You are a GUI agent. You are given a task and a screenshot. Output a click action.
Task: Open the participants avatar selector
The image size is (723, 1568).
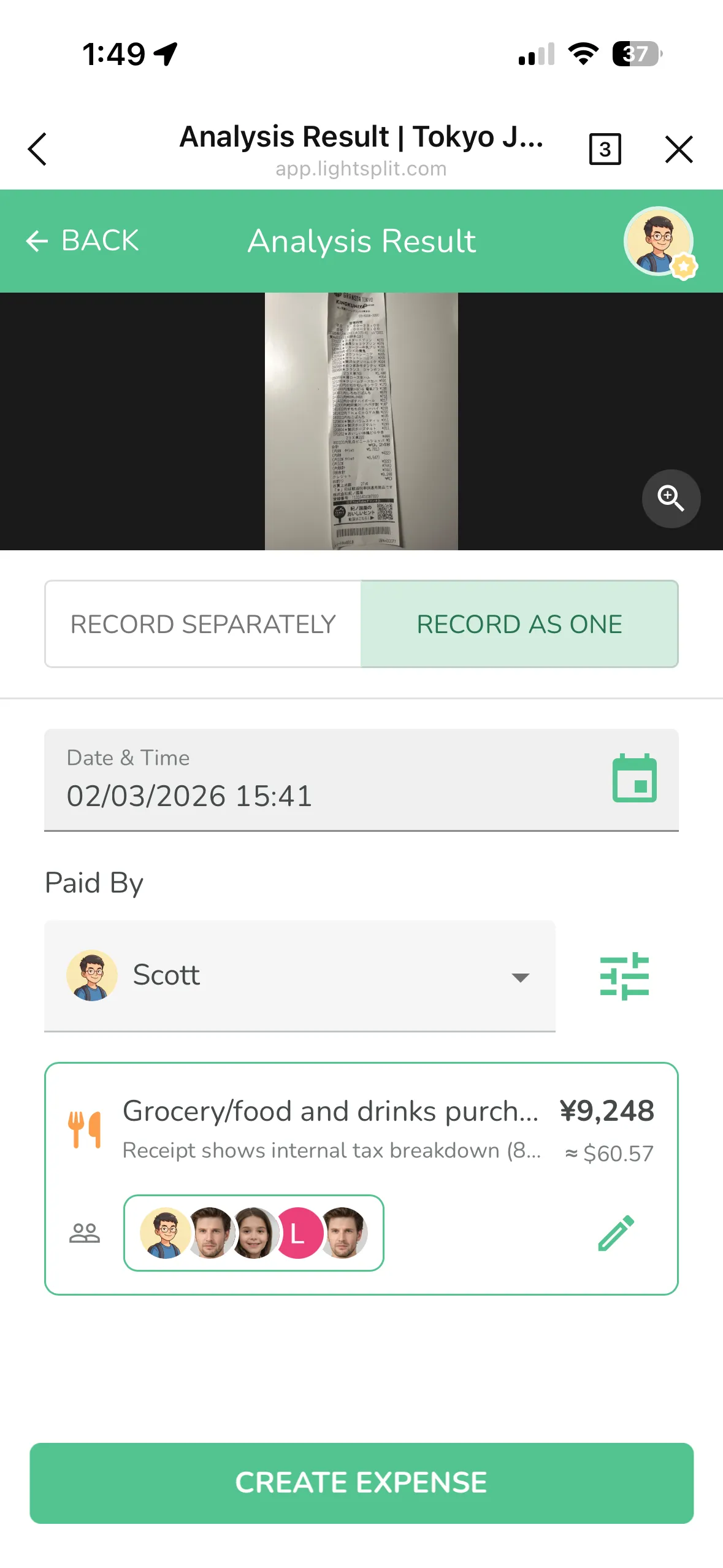click(253, 1233)
